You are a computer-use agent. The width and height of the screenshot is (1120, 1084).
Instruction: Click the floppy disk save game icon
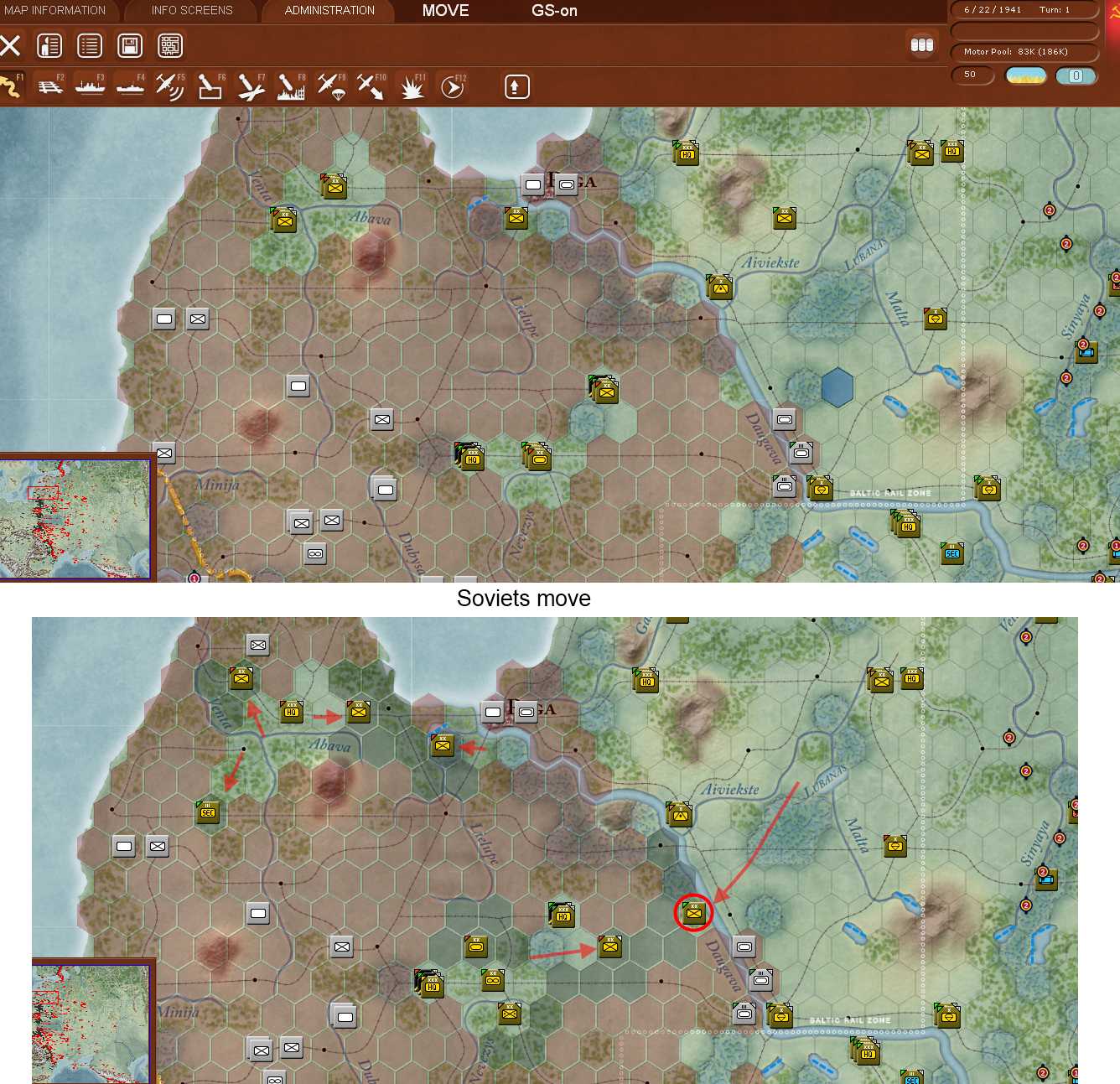[130, 45]
